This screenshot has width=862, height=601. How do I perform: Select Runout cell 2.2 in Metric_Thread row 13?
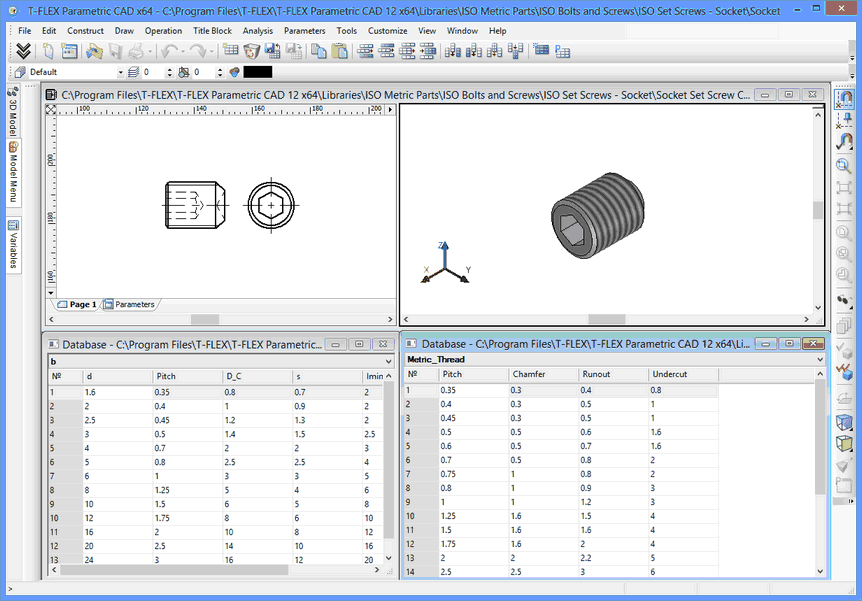click(613, 558)
